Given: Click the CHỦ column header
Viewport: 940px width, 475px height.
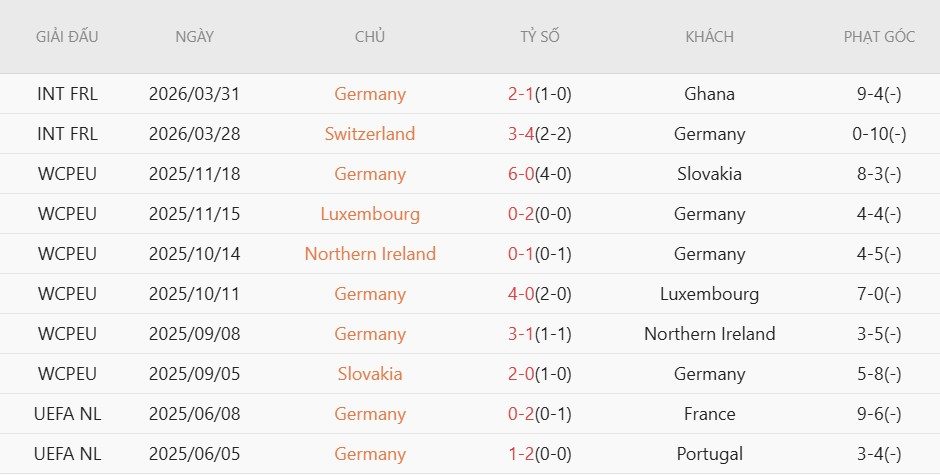Looking at the screenshot, I should pos(370,37).
